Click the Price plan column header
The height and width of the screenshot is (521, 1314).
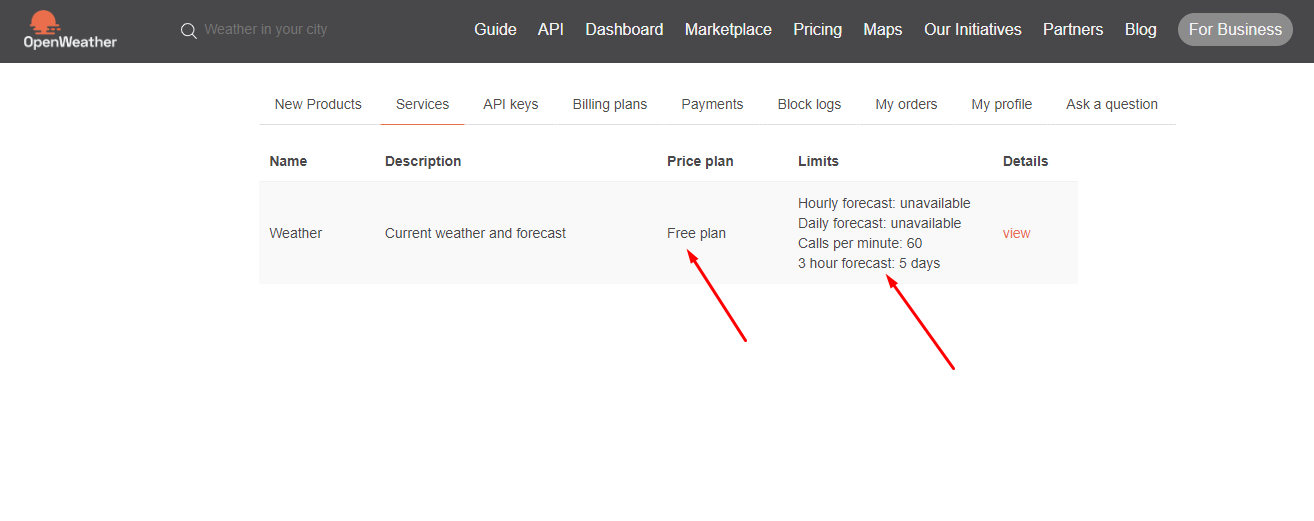[700, 161]
